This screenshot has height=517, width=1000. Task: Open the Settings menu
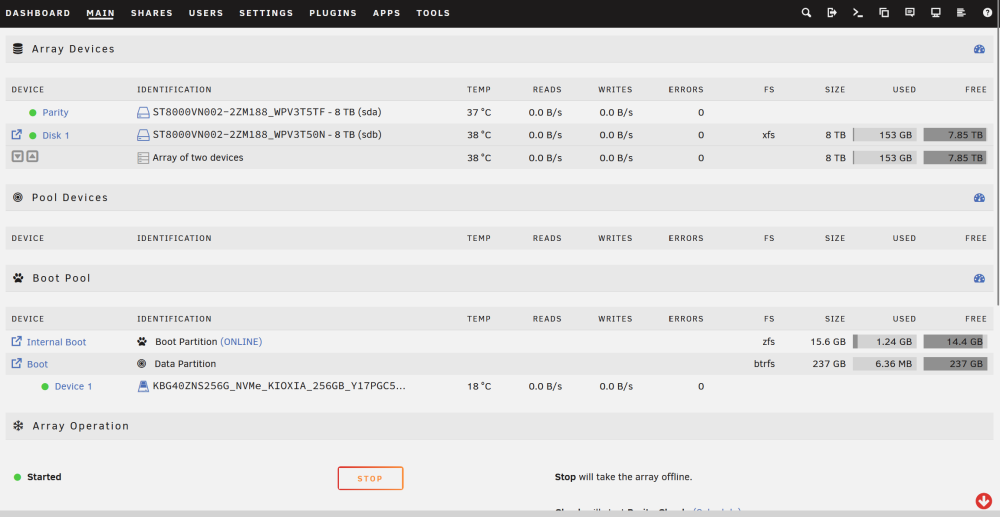tap(266, 13)
